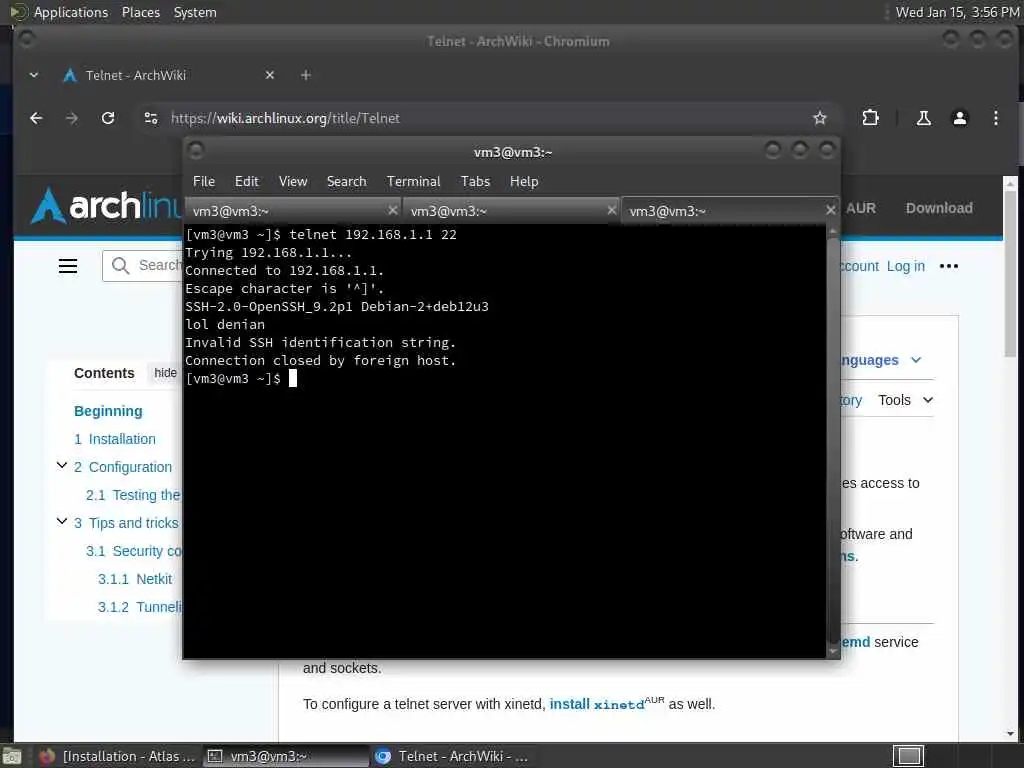The height and width of the screenshot is (768, 1024).
Task: Open the System menu
Action: [195, 12]
